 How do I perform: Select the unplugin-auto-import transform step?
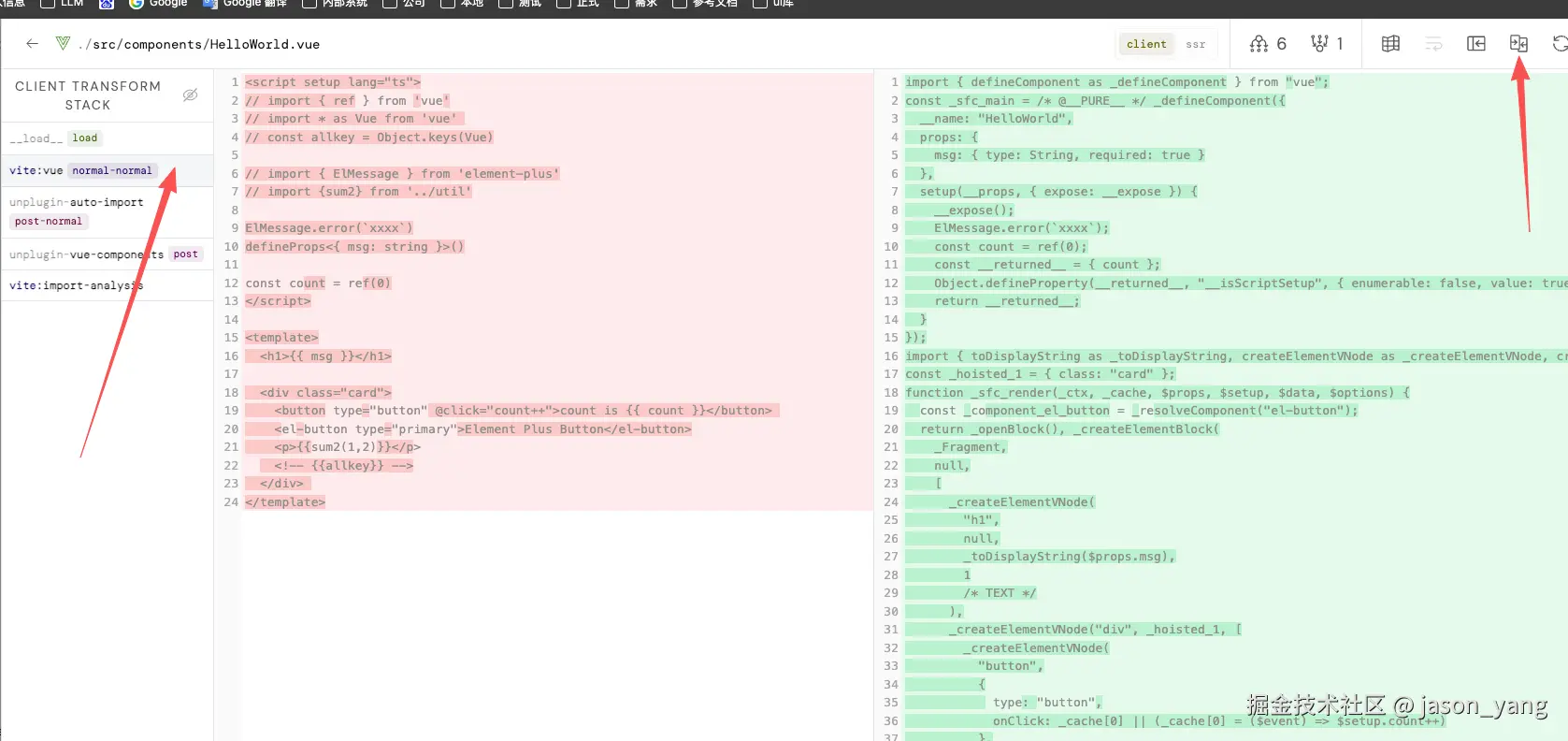click(107, 212)
